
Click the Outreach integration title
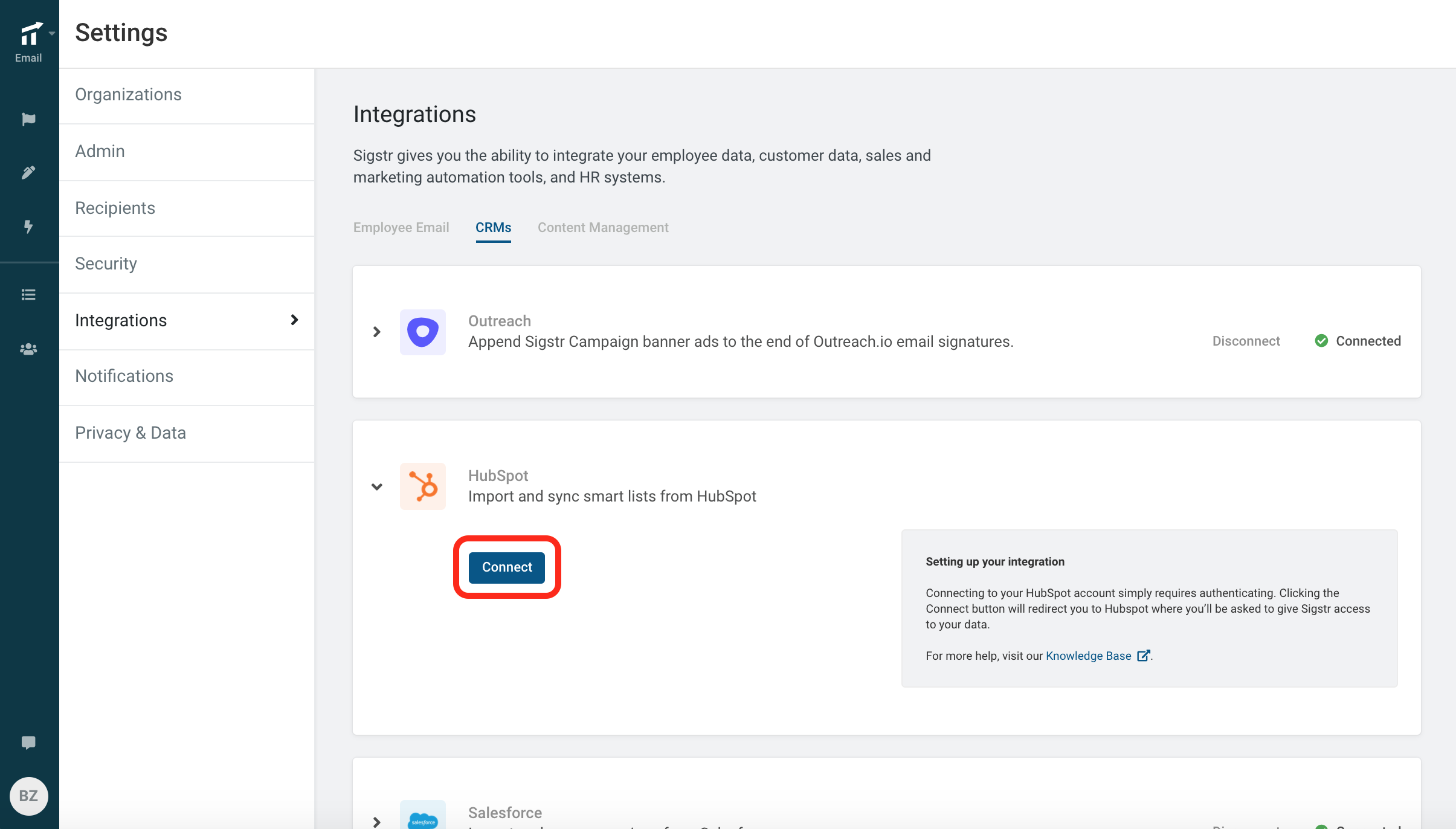499,321
